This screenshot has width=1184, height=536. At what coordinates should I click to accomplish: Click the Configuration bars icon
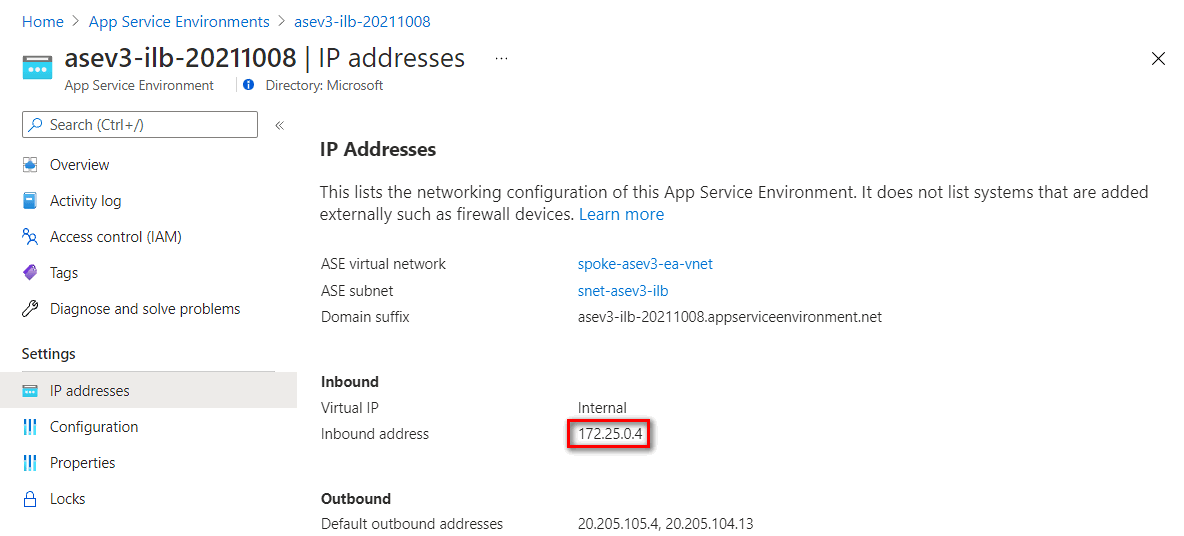30,427
